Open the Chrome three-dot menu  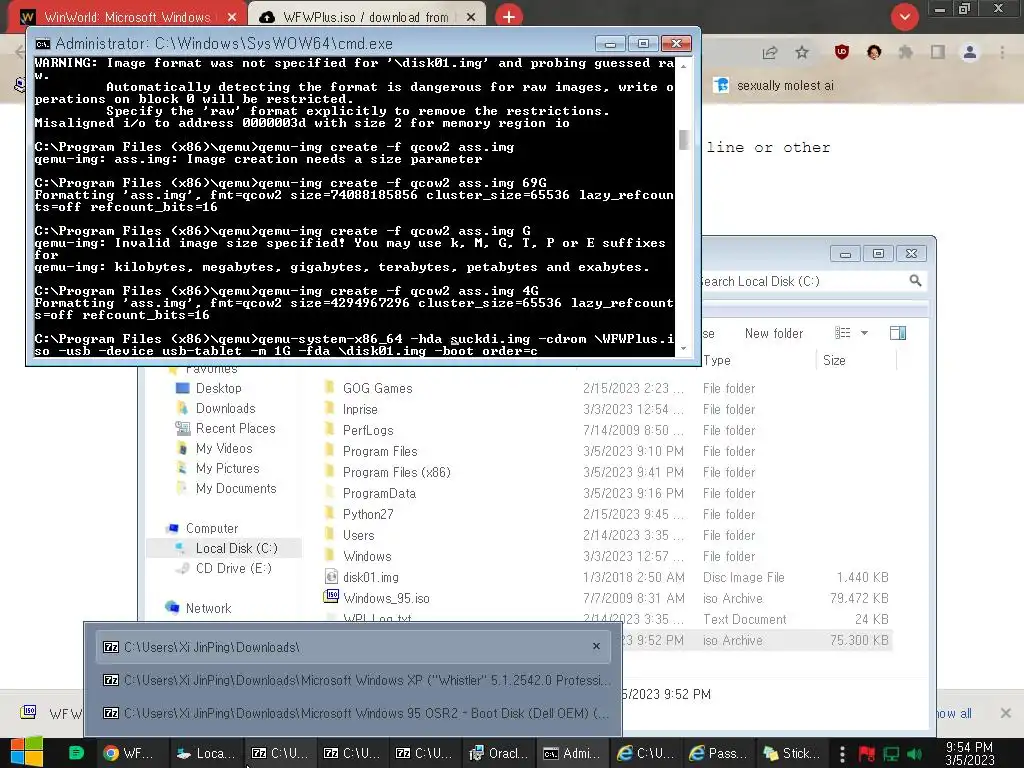click(1002, 52)
